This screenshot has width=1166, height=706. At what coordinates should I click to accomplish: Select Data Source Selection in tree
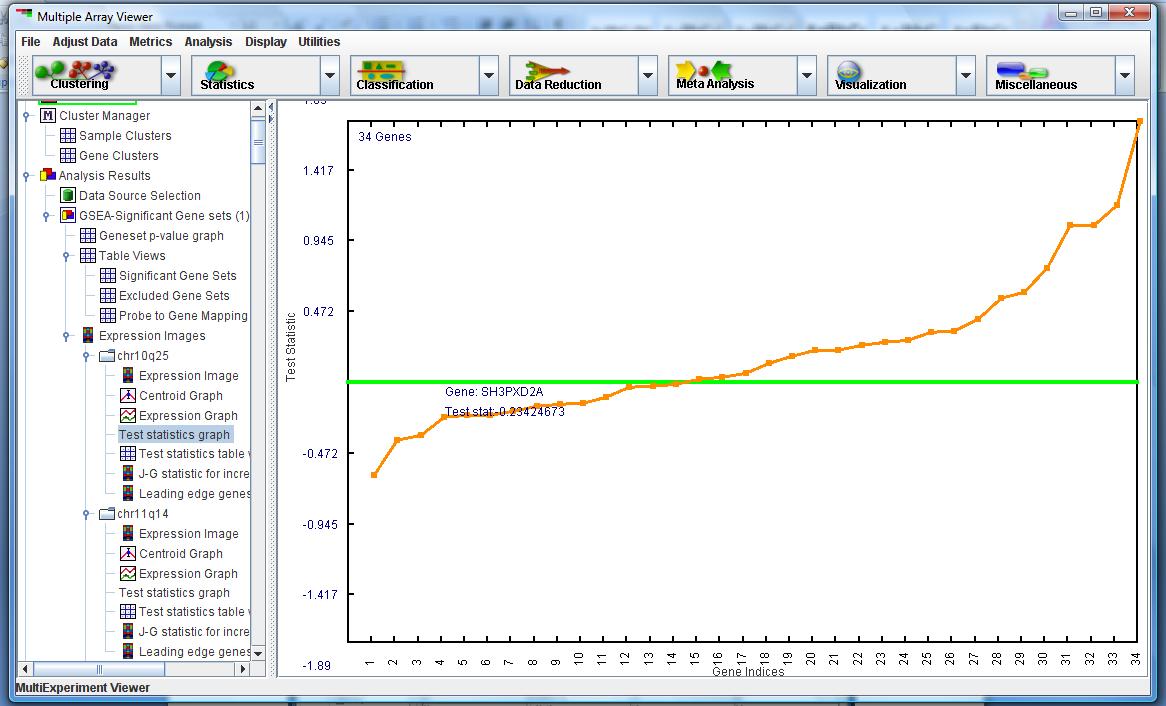click(139, 196)
